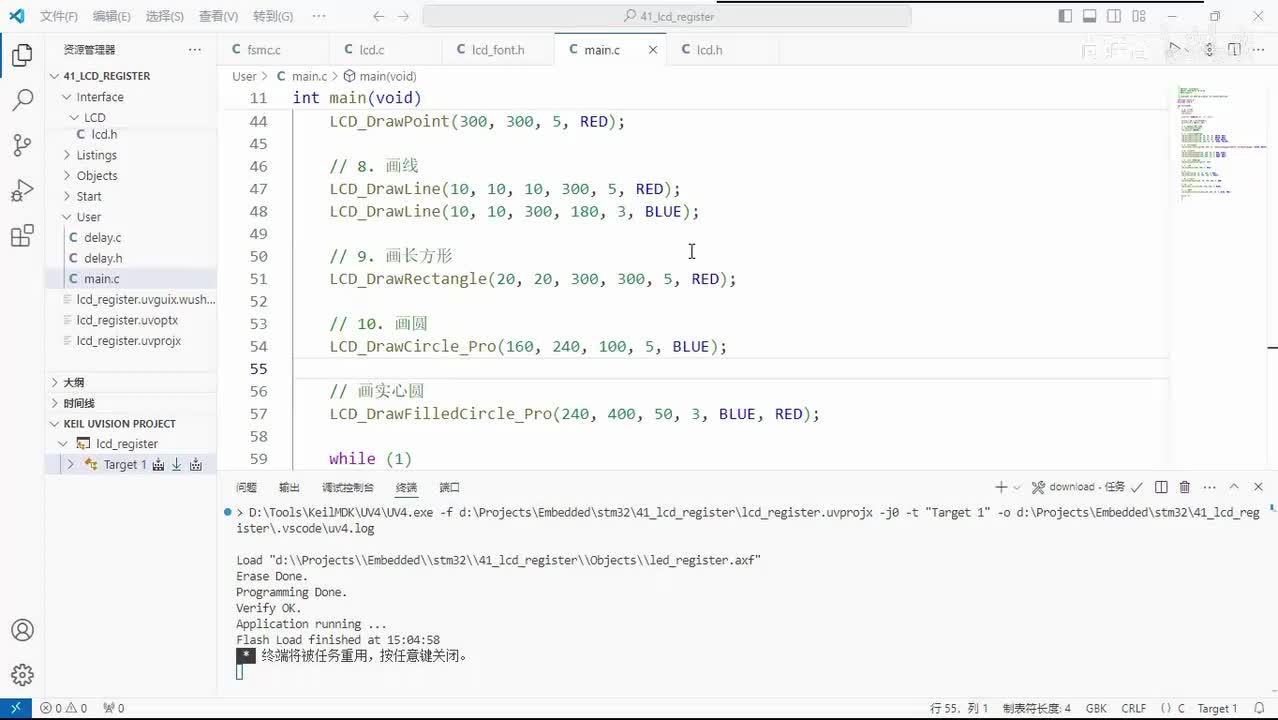Switch to the 端口 panel tab

tap(449, 487)
